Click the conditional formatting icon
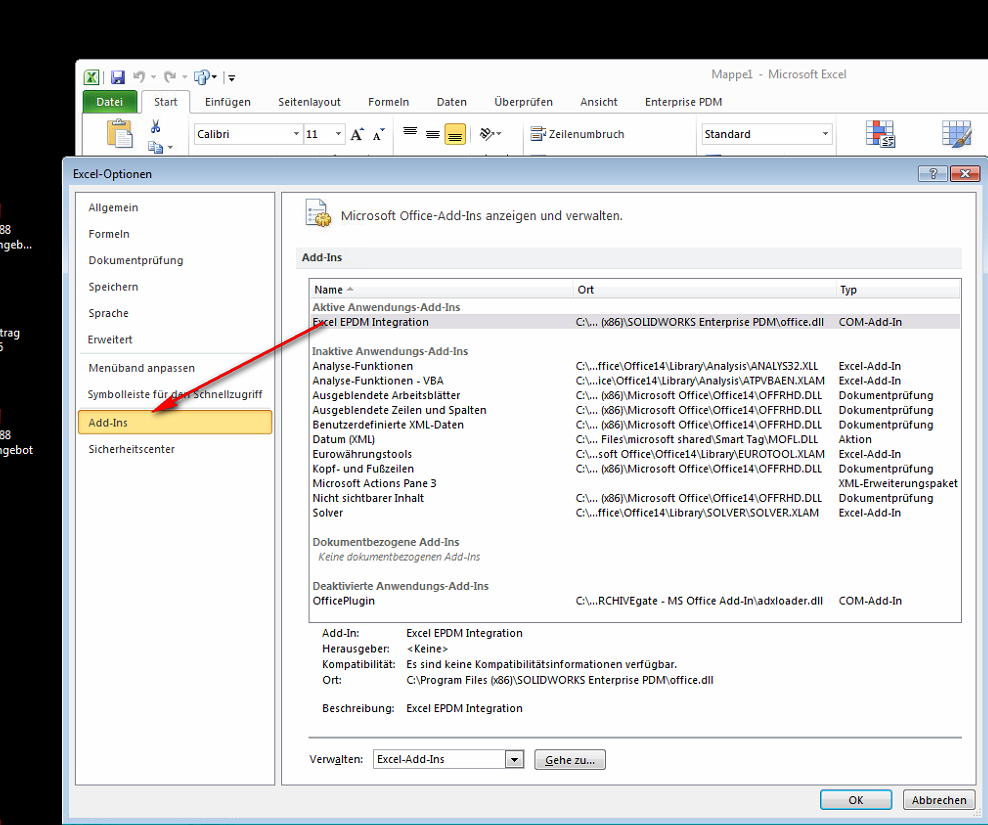Screen dimensions: 988x825 point(880,134)
